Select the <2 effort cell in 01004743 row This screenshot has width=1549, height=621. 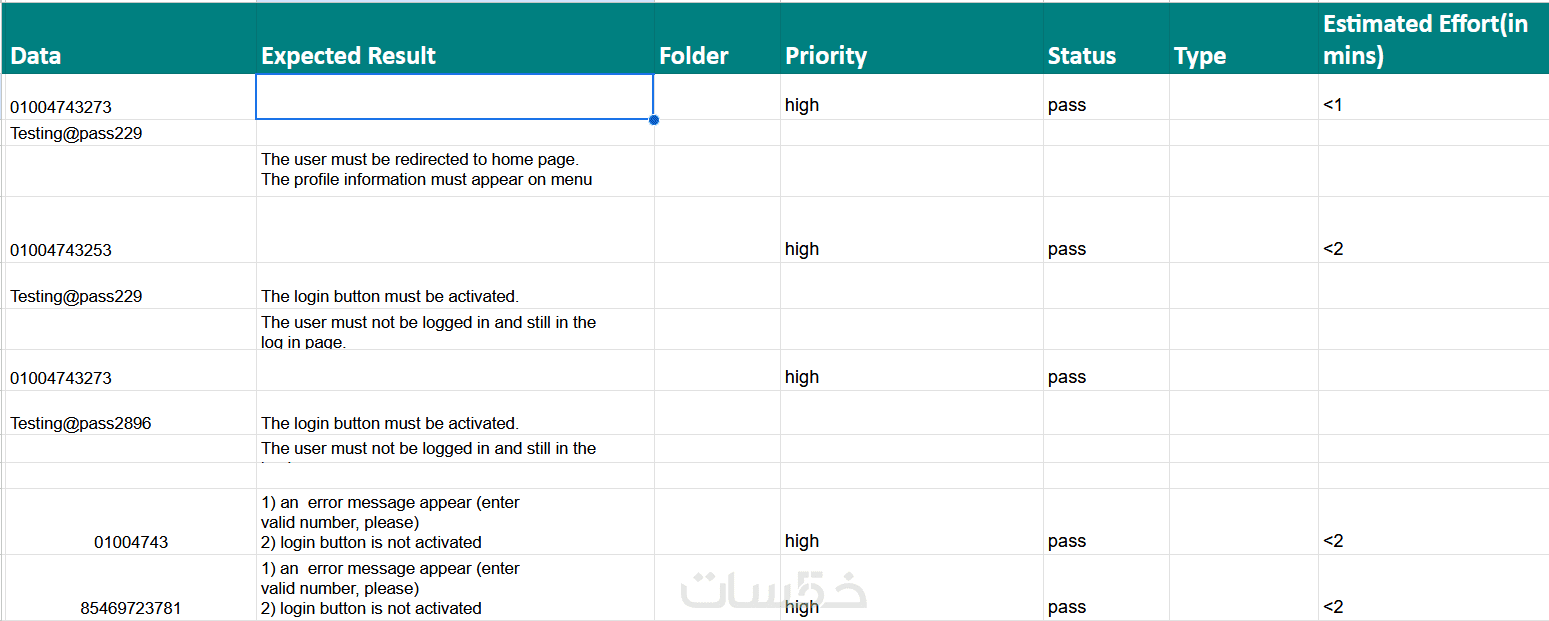(1333, 541)
